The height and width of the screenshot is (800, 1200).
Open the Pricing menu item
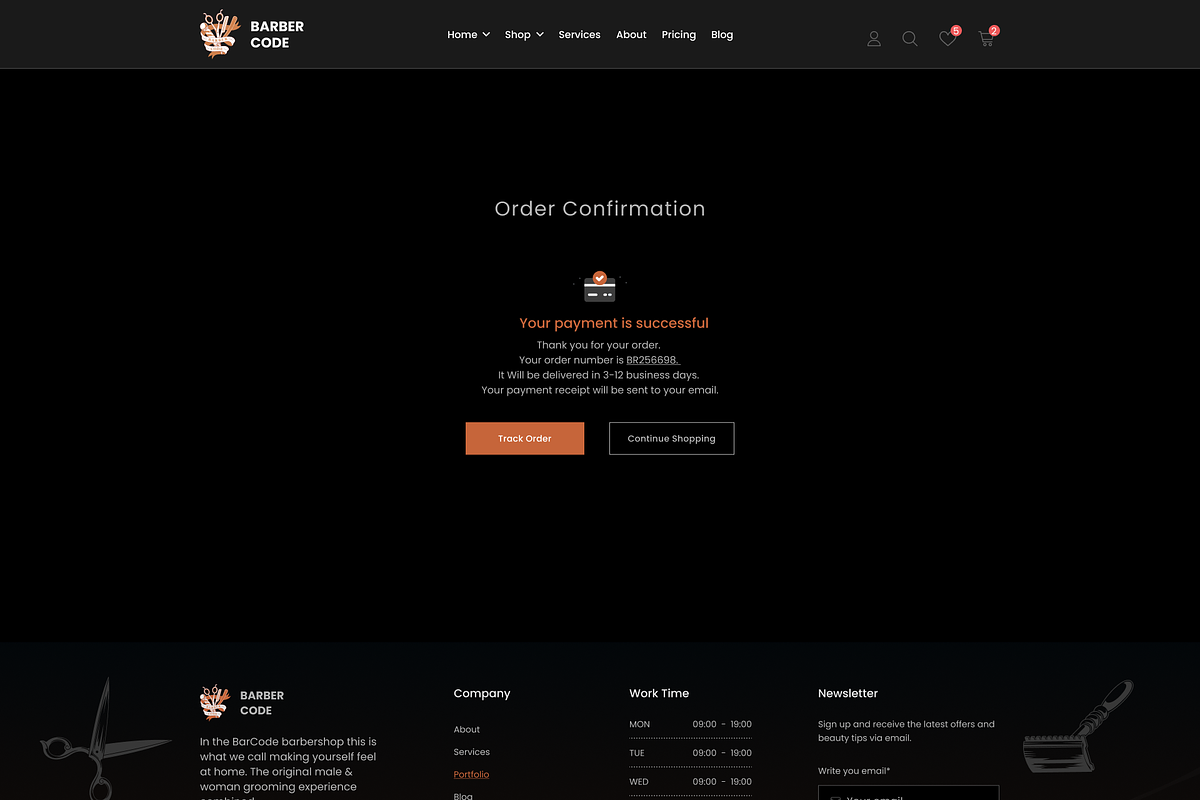678,35
